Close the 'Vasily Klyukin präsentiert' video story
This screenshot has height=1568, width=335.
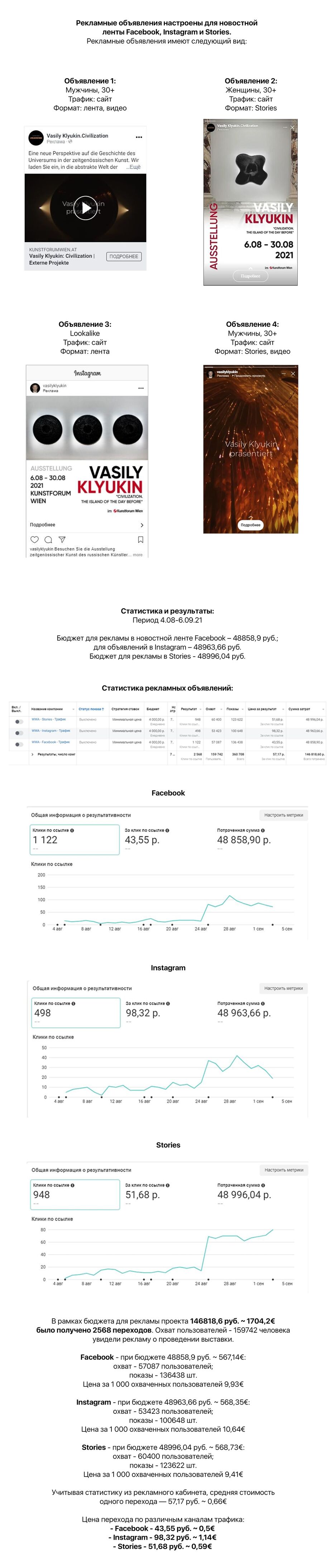(x=293, y=373)
